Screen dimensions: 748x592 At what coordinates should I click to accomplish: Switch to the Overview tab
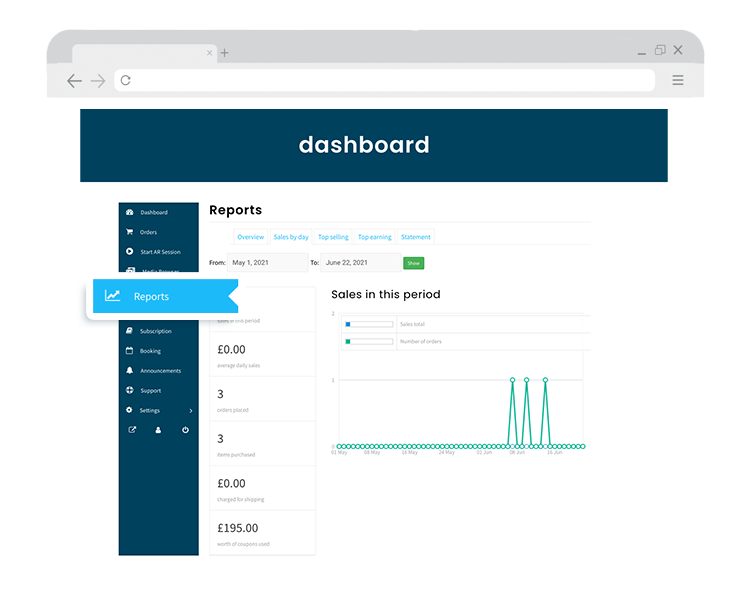click(250, 237)
